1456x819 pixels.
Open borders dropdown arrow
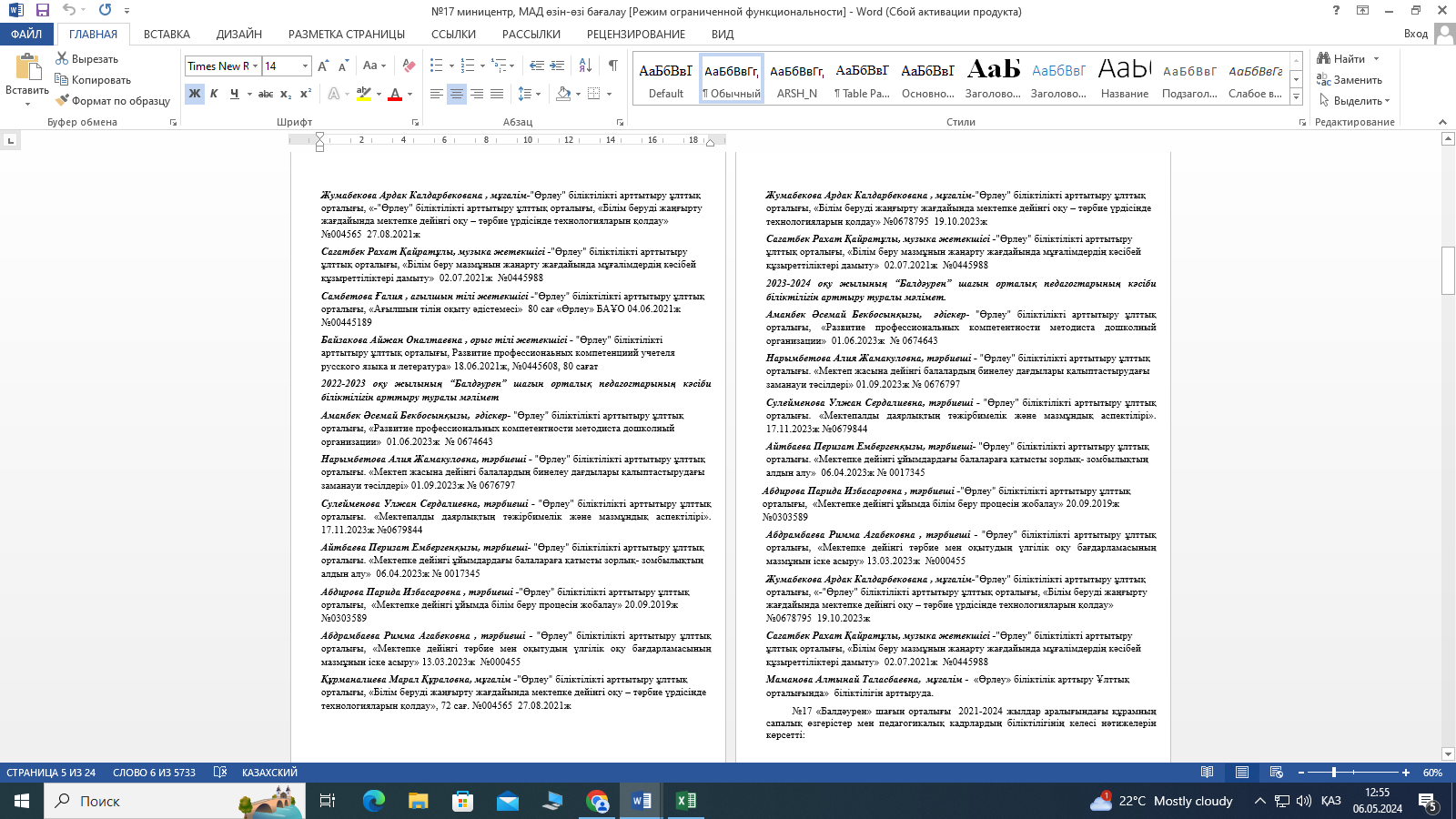[609, 94]
